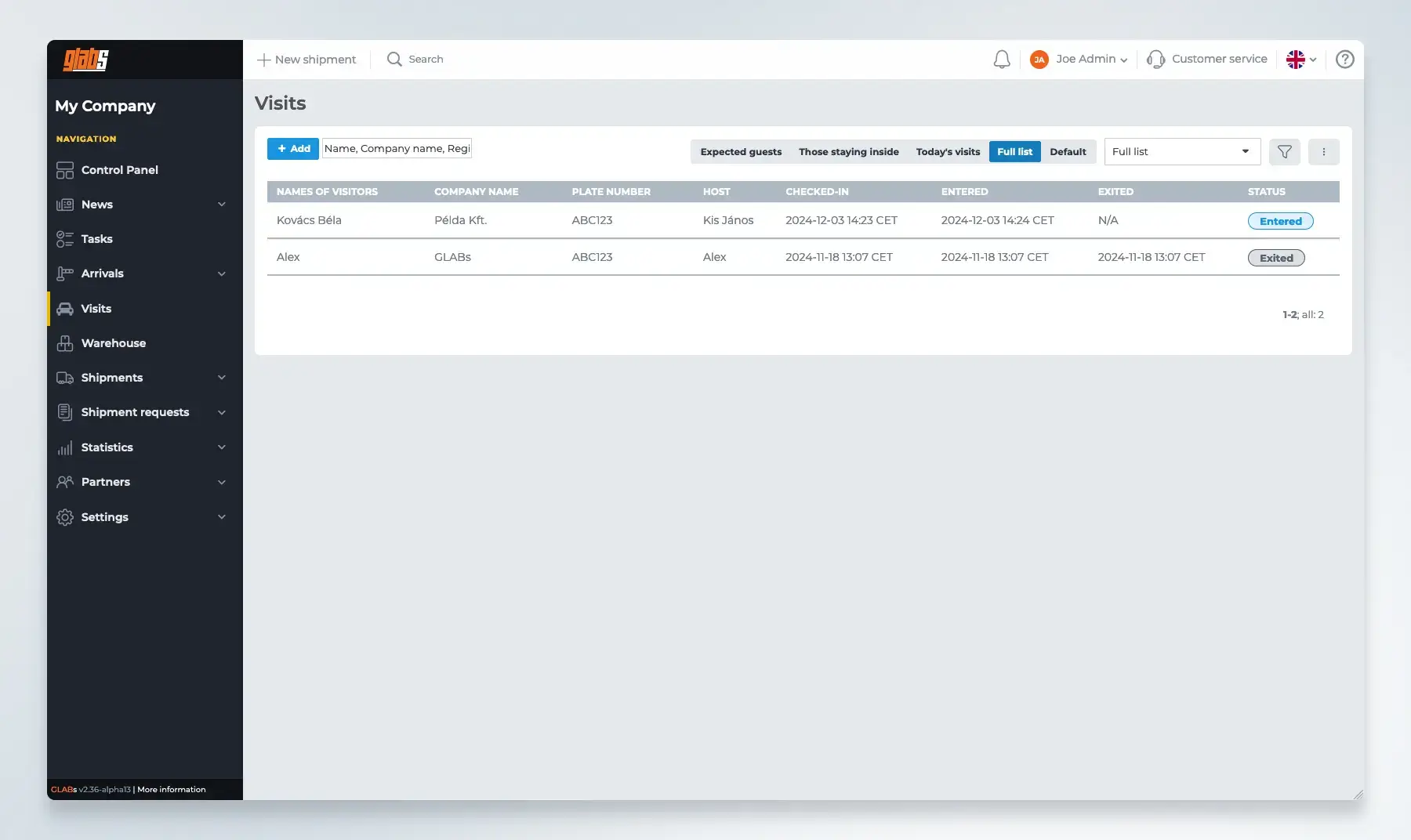Viewport: 1411px width, 840px height.
Task: Open Control Panel from sidebar icon
Action: click(65, 170)
